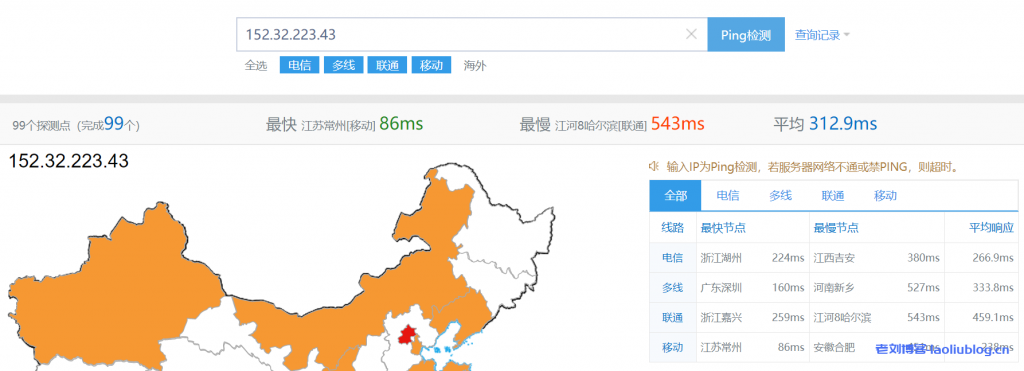Image resolution: width=1024 pixels, height=371 pixels.
Task: Click the 查询记录 dropdown arrow
Action: point(846,35)
